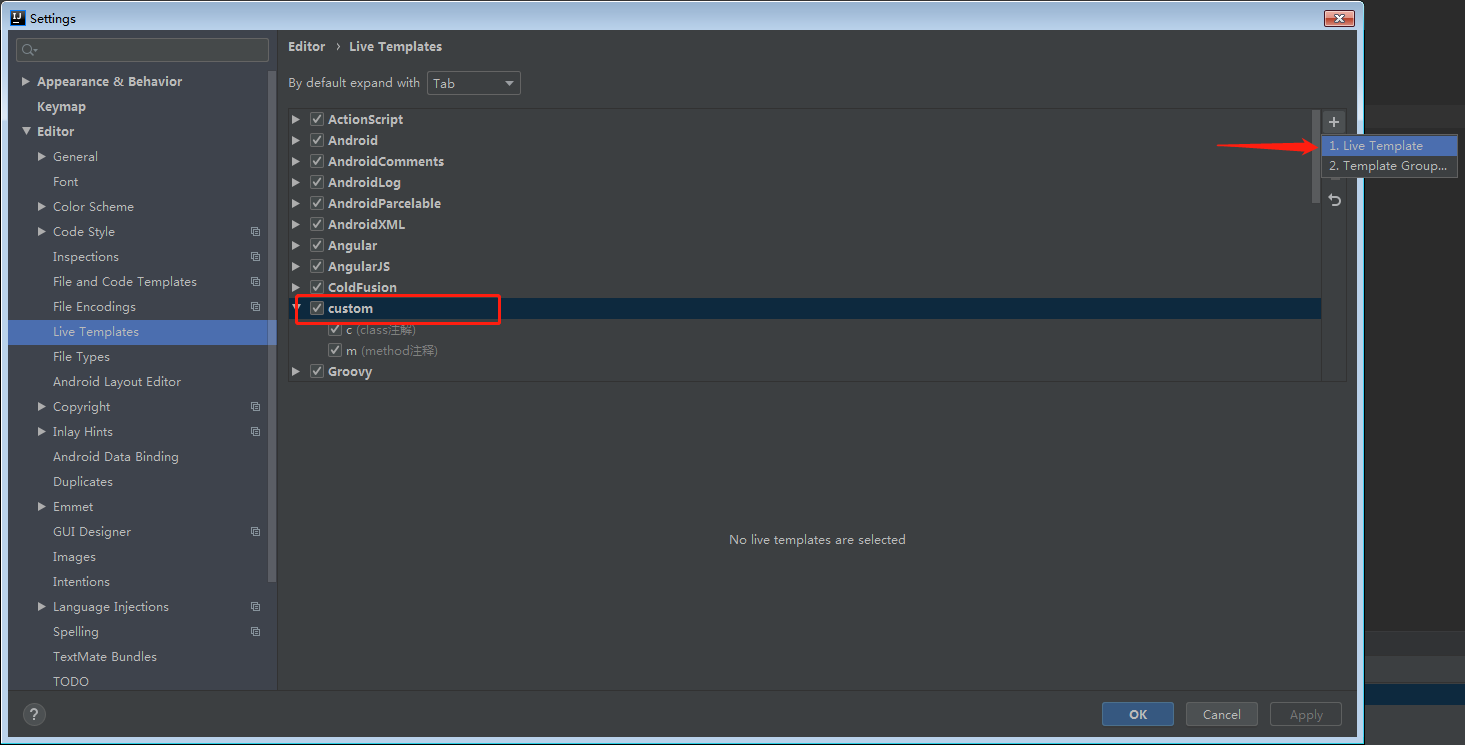
Task: Toggle the m (method注释) template checkbox
Action: point(335,350)
